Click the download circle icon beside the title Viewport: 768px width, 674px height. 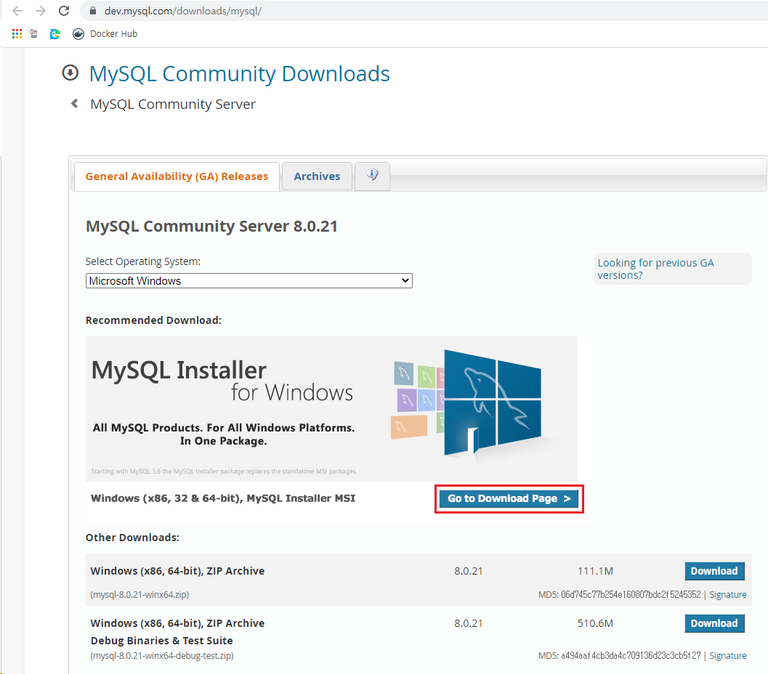[70, 73]
